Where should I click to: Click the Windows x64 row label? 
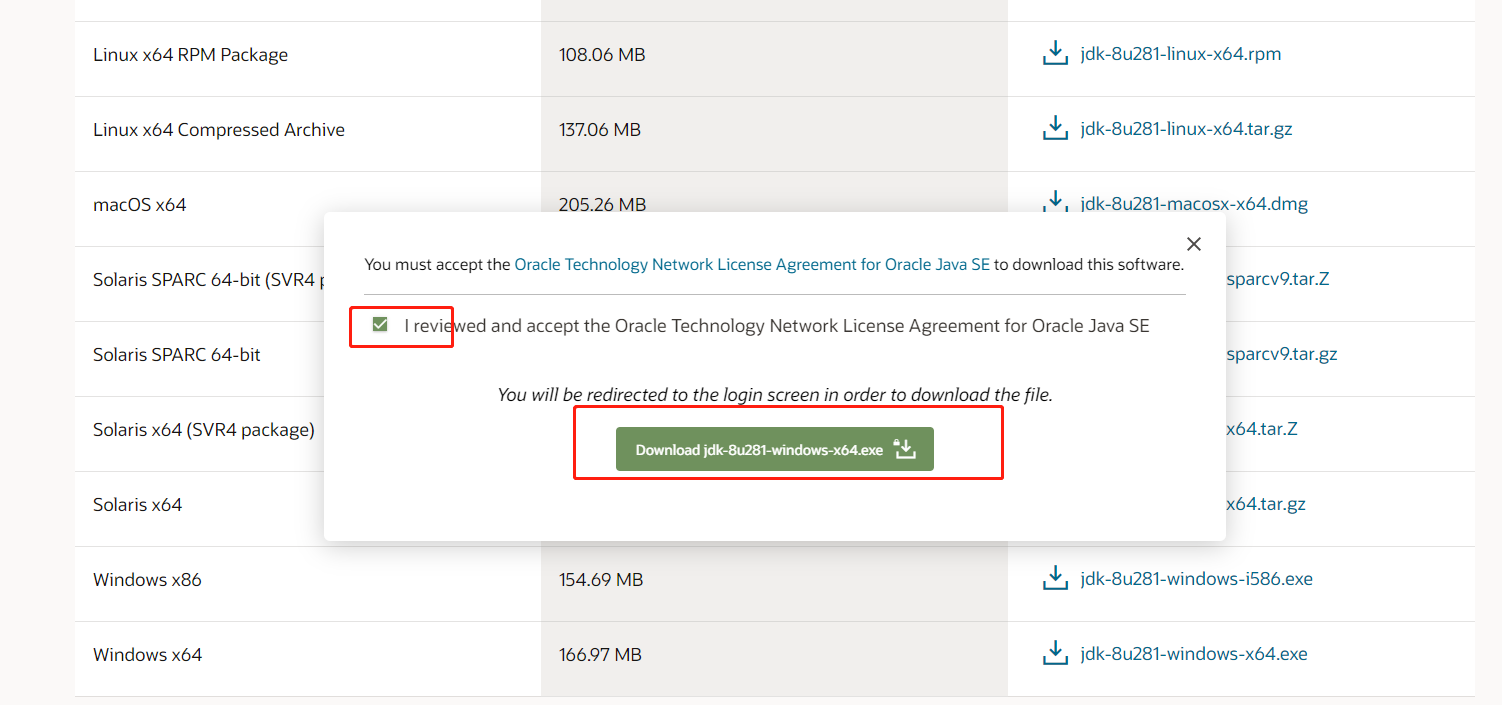(147, 655)
